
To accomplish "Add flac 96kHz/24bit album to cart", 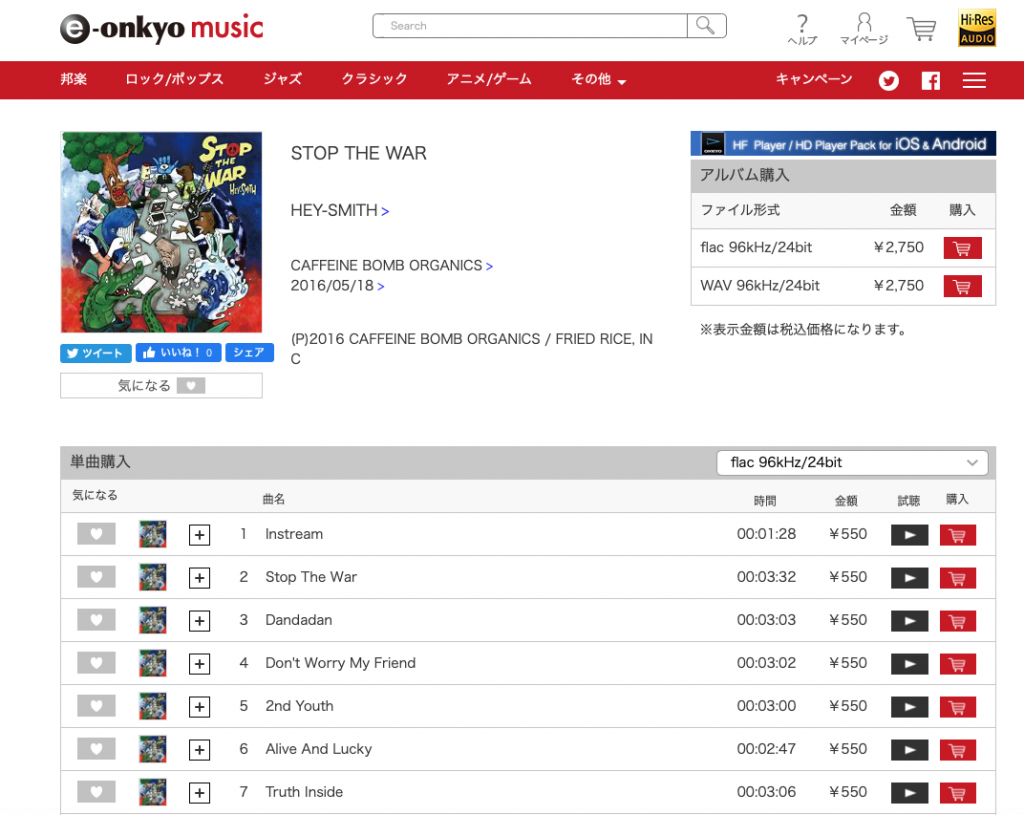I will 962,248.
